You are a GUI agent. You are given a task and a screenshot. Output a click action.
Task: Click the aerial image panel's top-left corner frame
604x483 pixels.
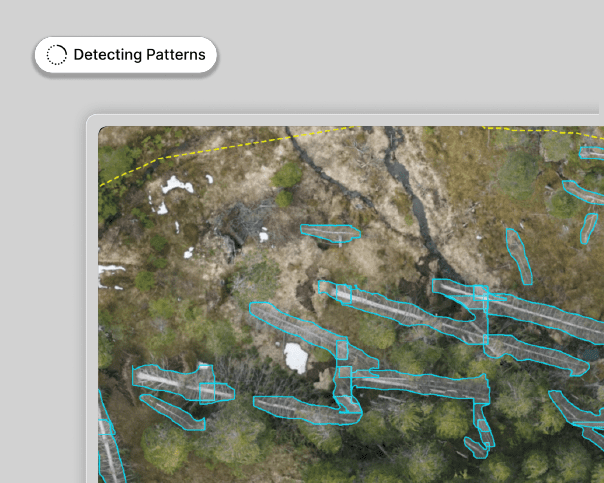[x=93, y=121]
